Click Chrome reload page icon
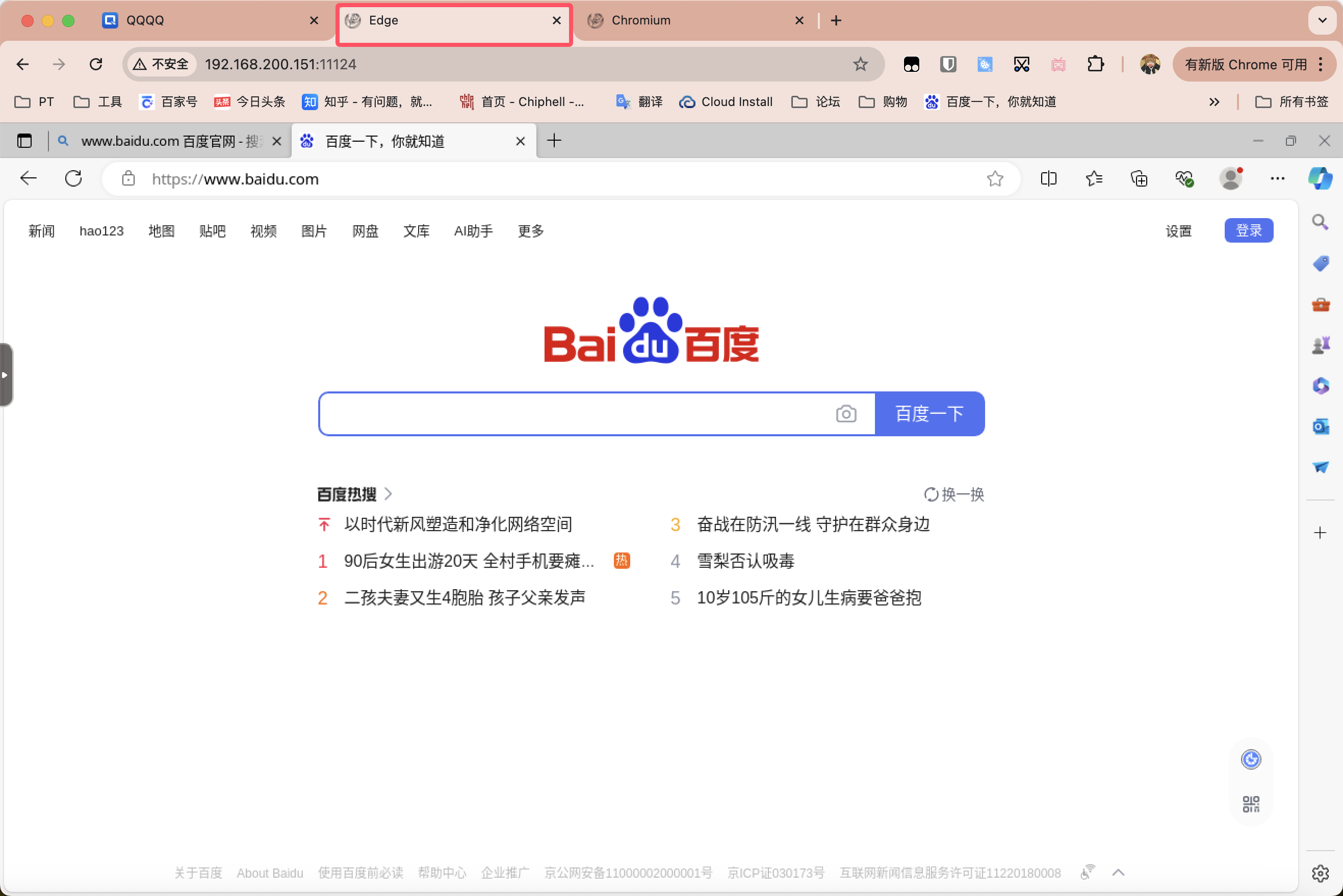The height and width of the screenshot is (896, 1343). pos(96,64)
